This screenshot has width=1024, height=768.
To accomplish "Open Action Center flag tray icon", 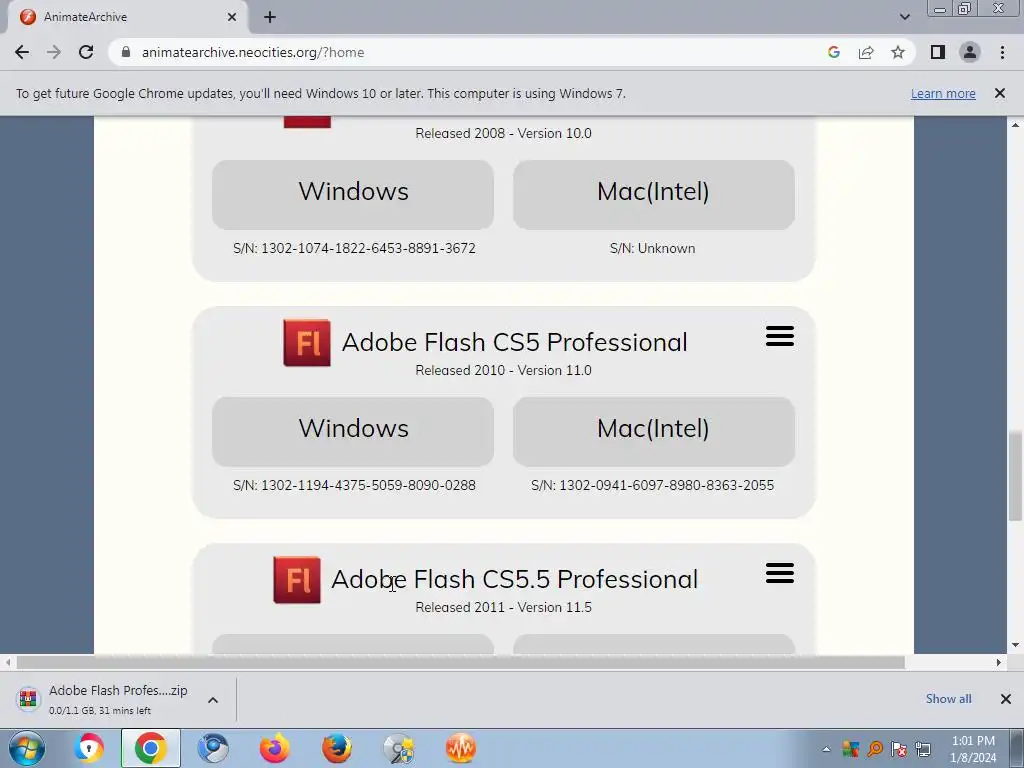I will tap(899, 749).
